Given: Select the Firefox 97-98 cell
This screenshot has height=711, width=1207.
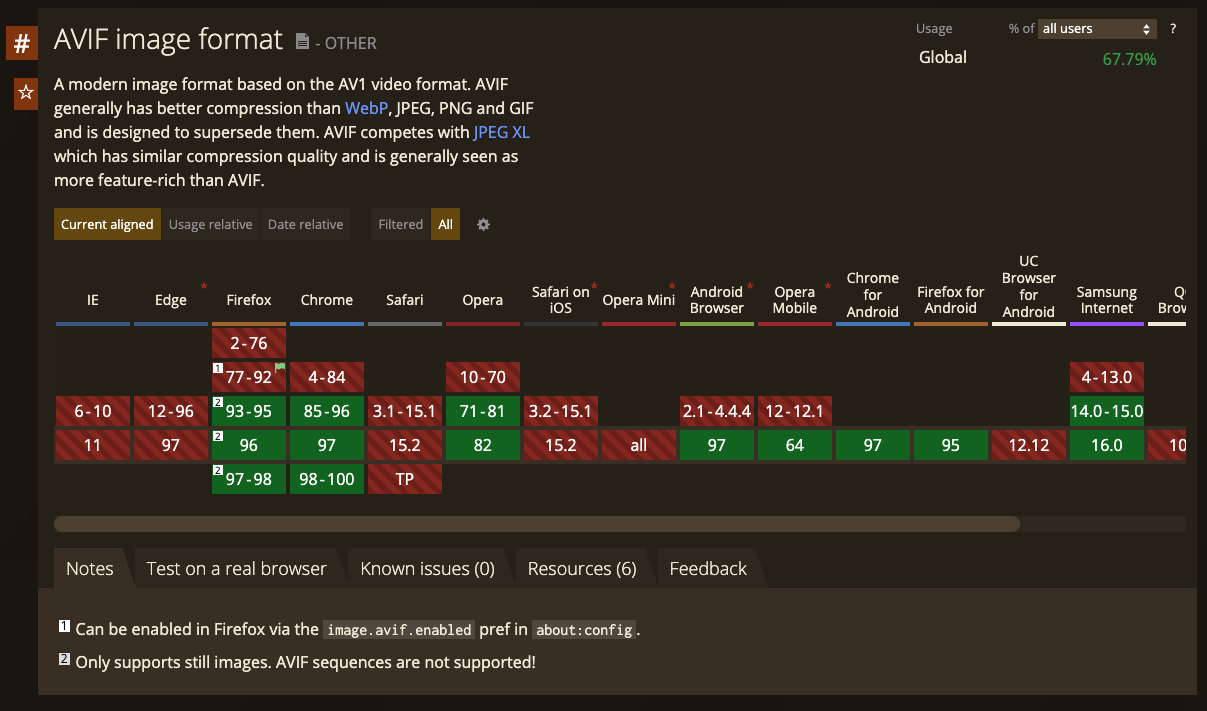Looking at the screenshot, I should pyautogui.click(x=249, y=479).
